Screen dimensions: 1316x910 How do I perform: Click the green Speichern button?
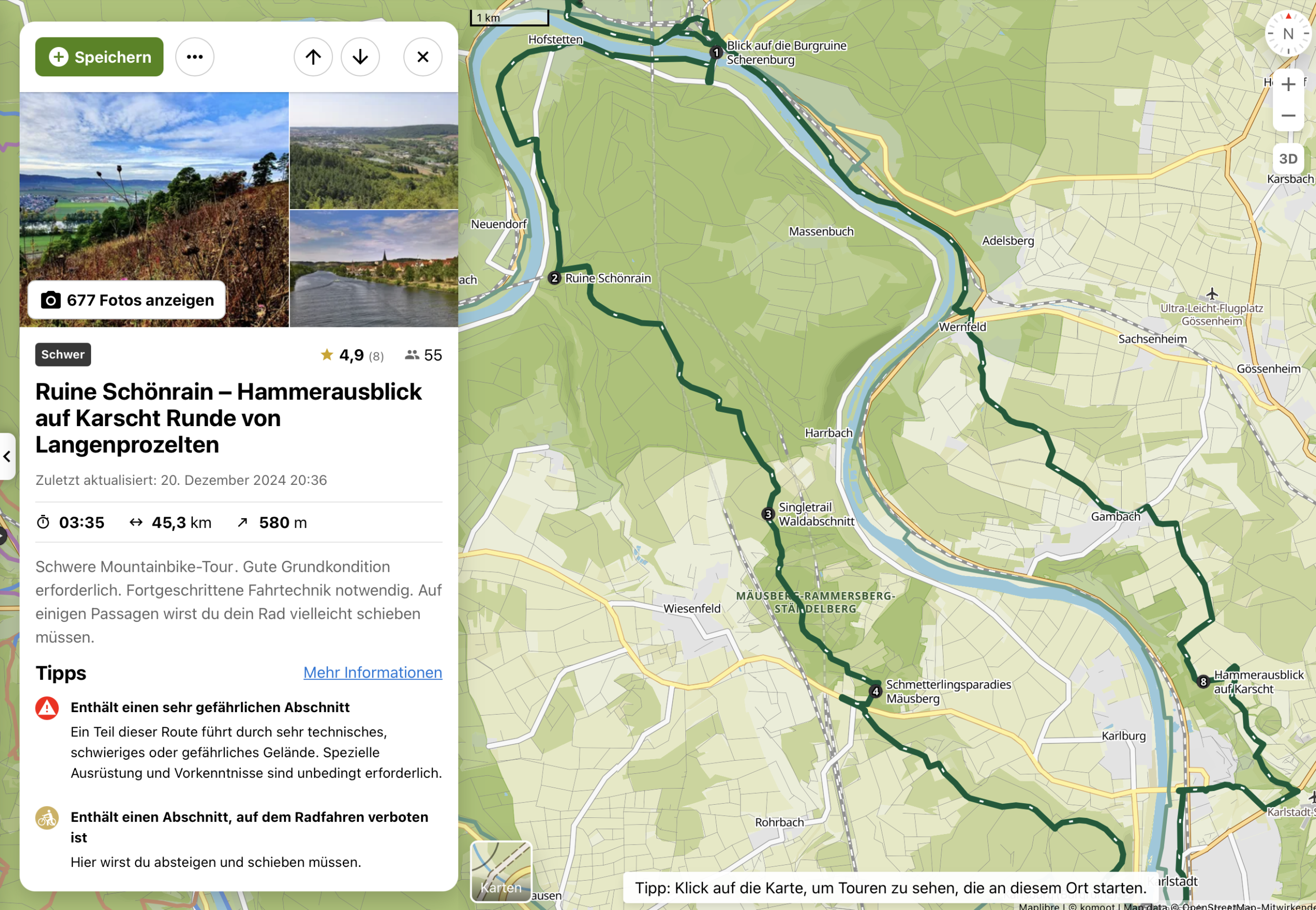pos(99,57)
